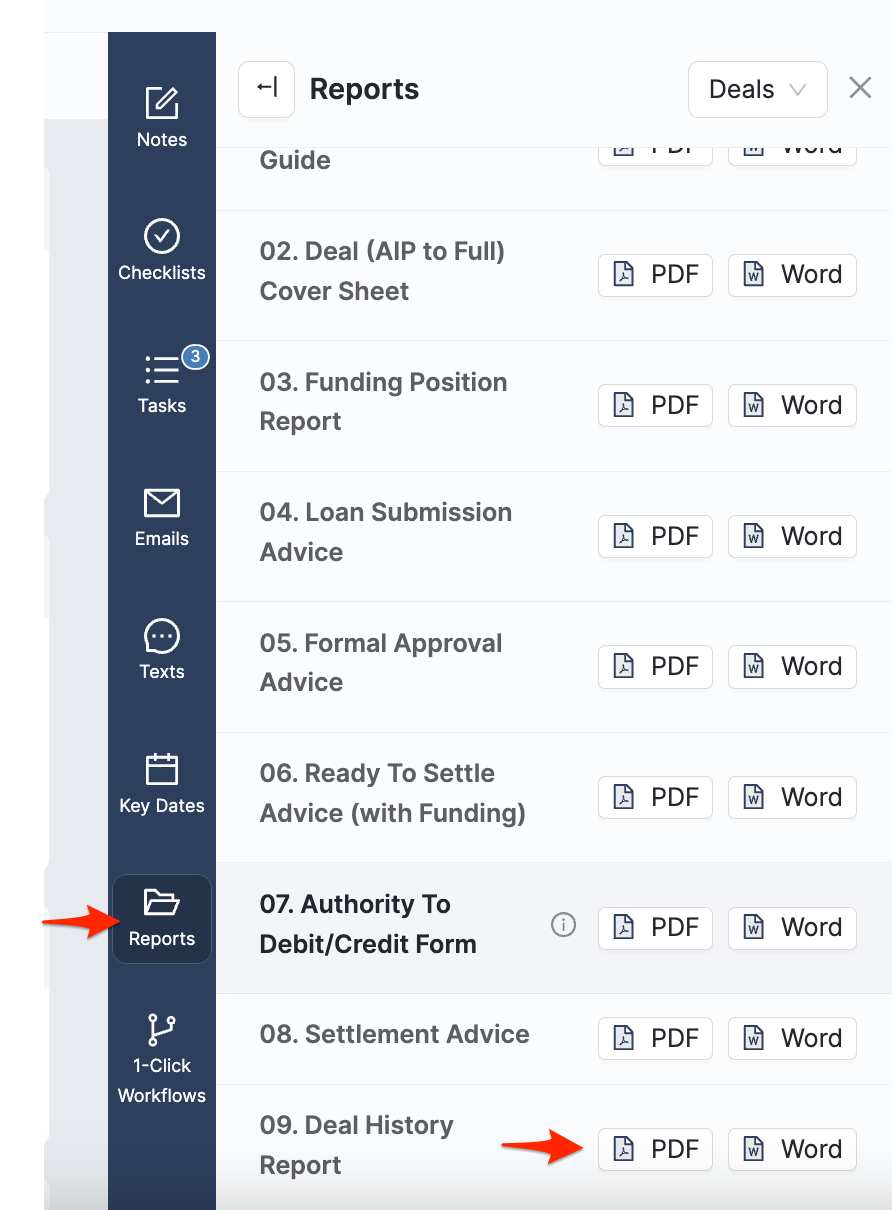The width and height of the screenshot is (892, 1210).
Task: Close the Reports panel with X
Action: click(x=860, y=88)
